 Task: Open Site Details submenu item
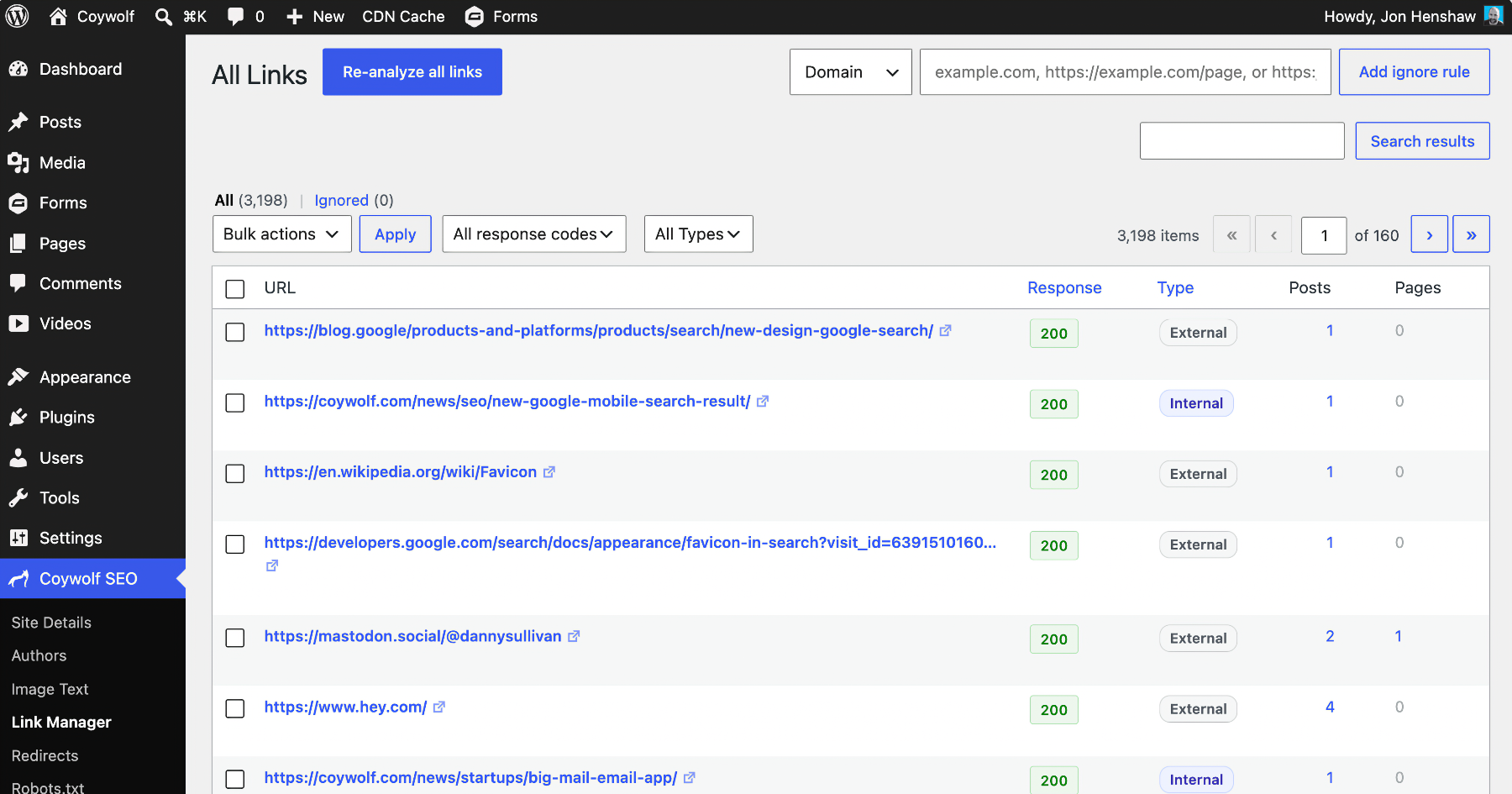click(51, 623)
